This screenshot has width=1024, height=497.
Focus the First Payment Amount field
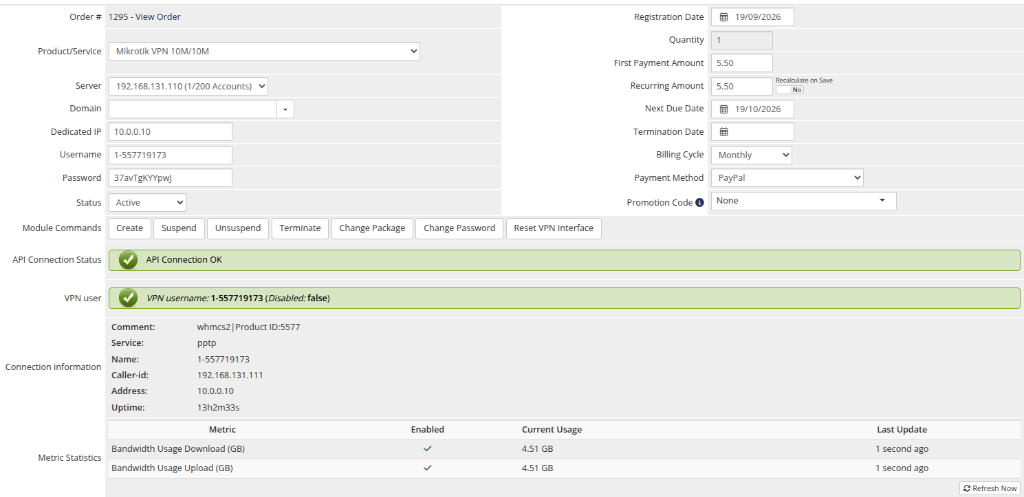click(742, 63)
